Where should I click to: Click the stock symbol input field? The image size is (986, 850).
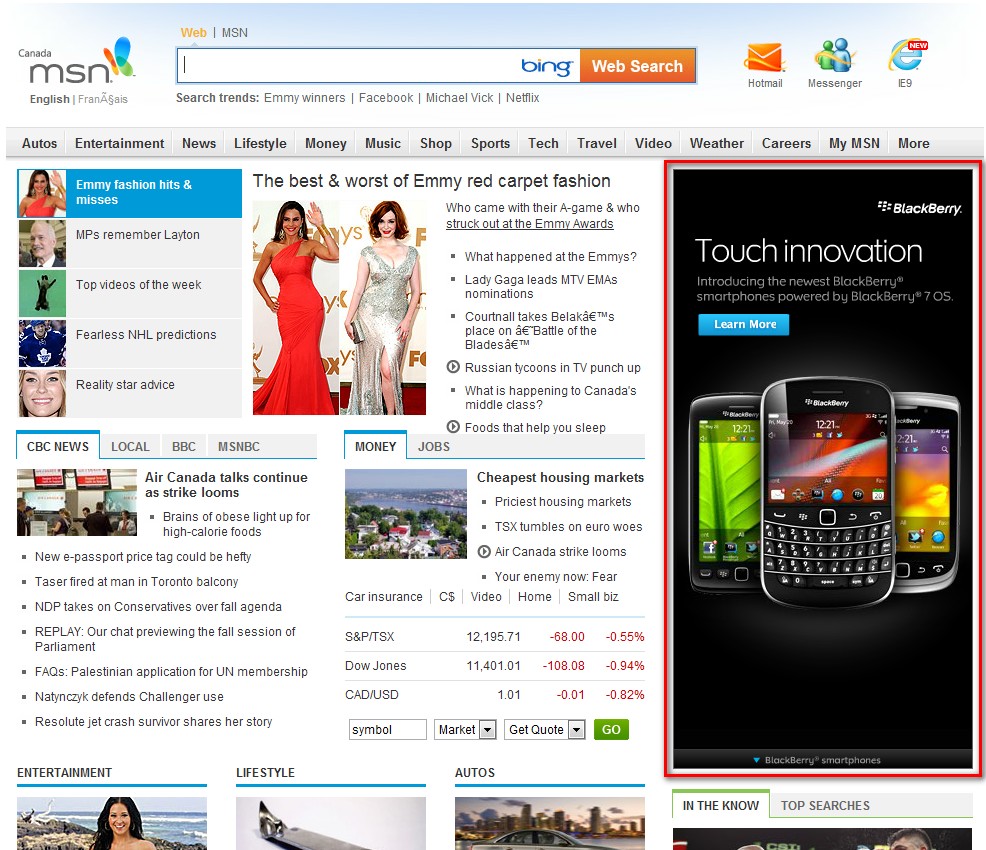[387, 730]
